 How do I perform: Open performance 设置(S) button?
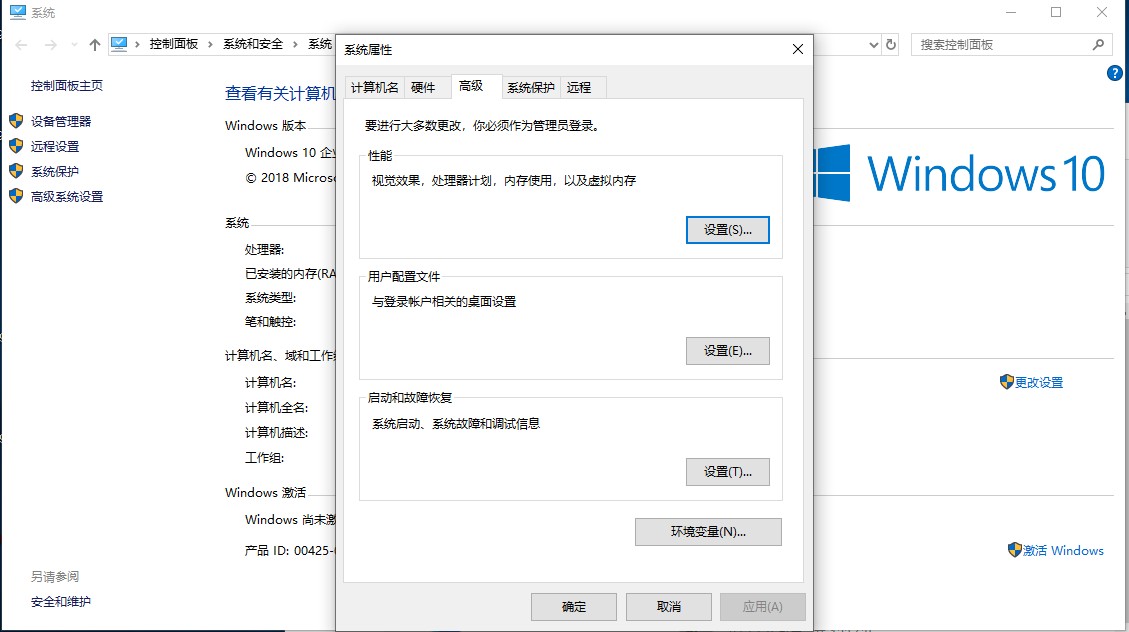[x=727, y=230]
